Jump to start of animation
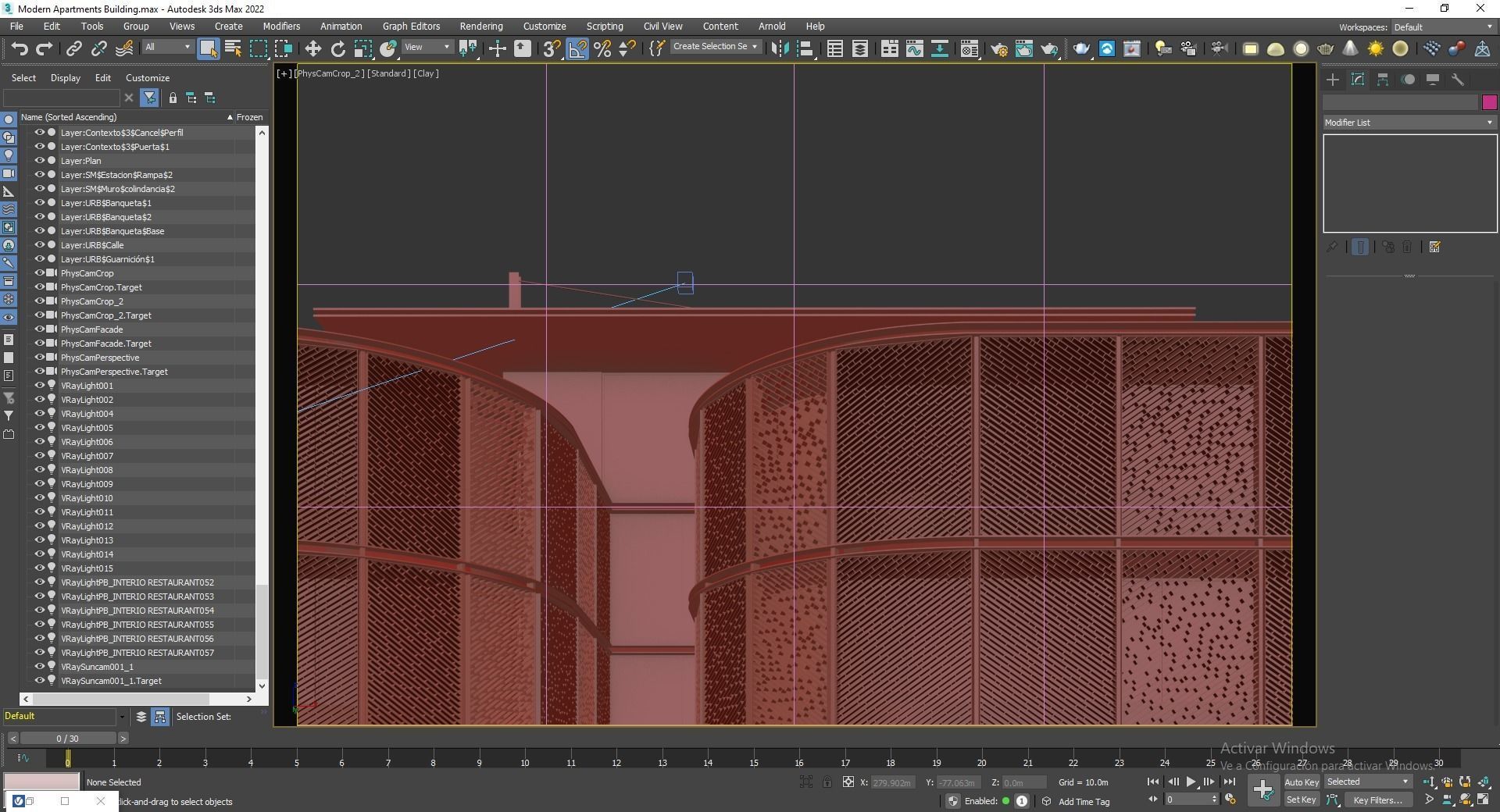The width and height of the screenshot is (1500, 812). tap(1152, 782)
